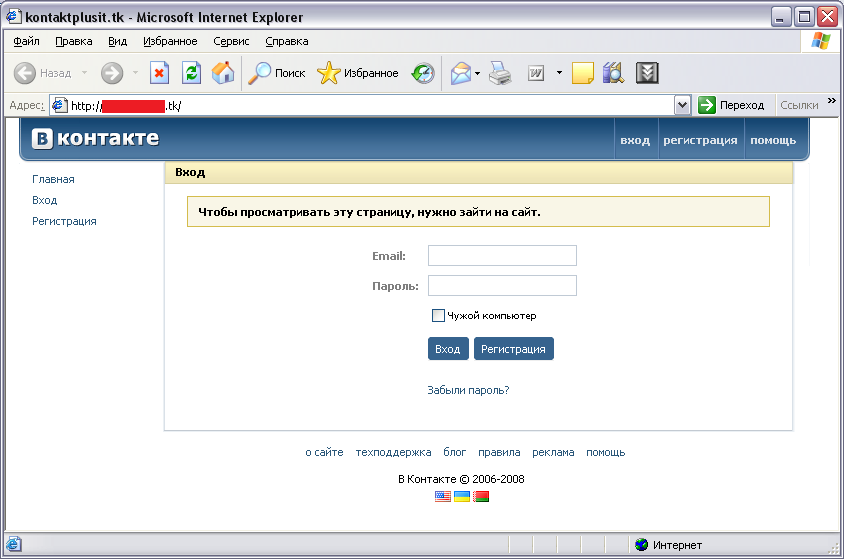Open Поиск search toolbar button
Image resolution: width=844 pixels, height=559 pixels.
tap(277, 73)
